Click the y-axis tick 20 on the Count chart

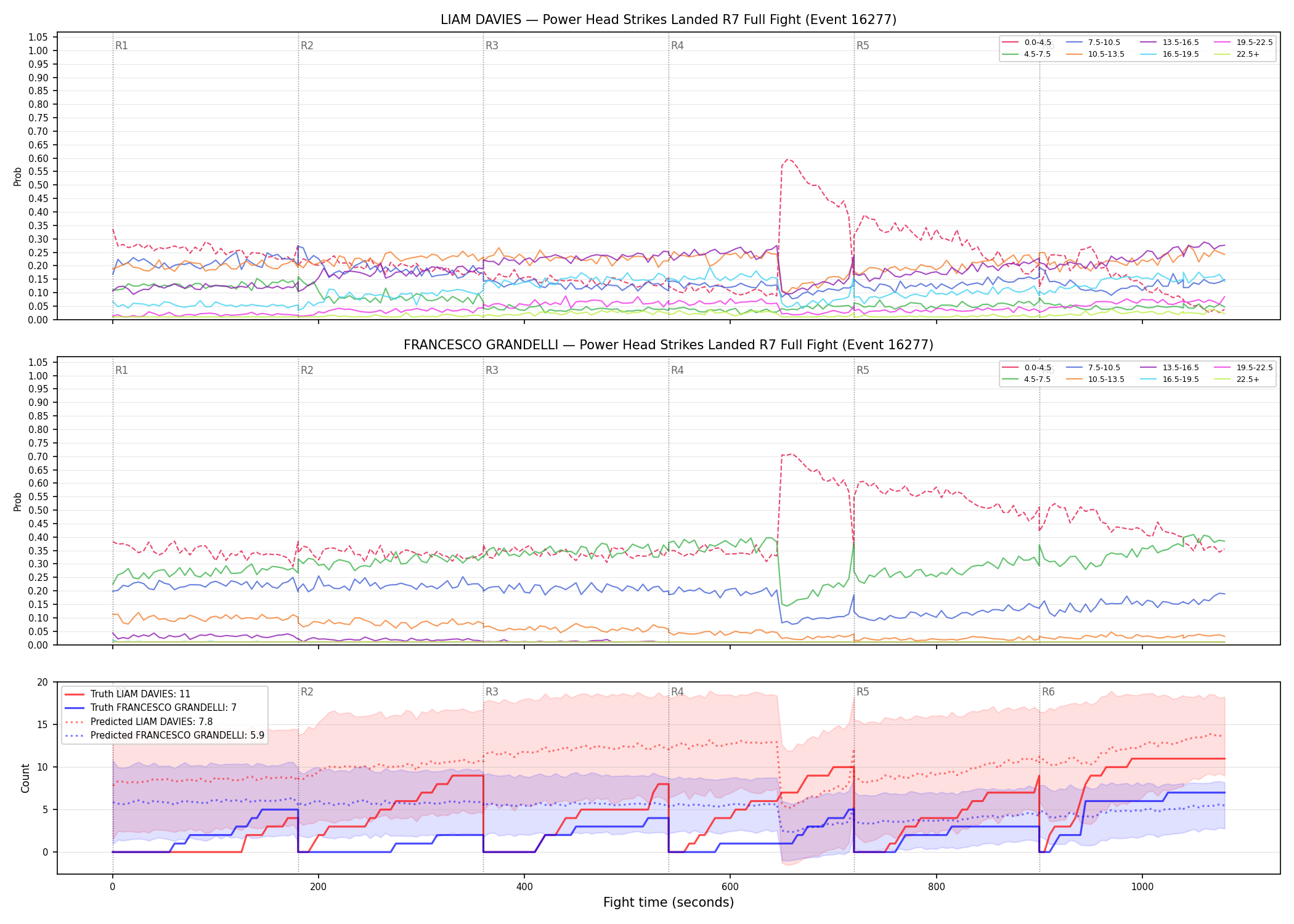[43, 682]
